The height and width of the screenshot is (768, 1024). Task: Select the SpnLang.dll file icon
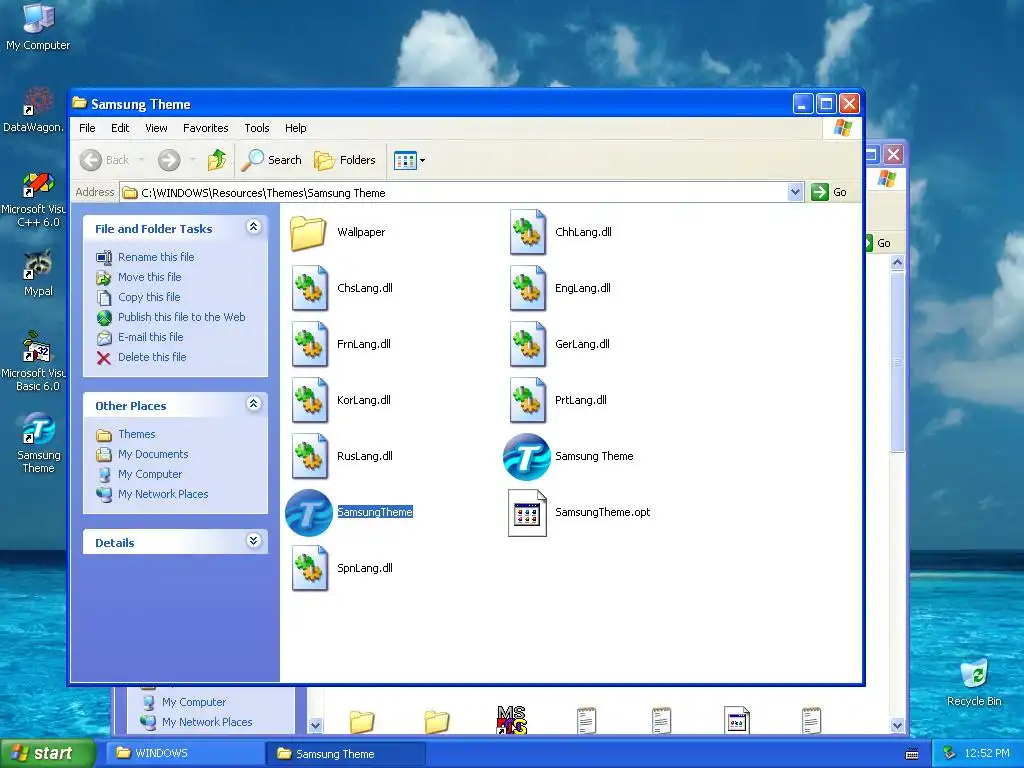coord(310,568)
